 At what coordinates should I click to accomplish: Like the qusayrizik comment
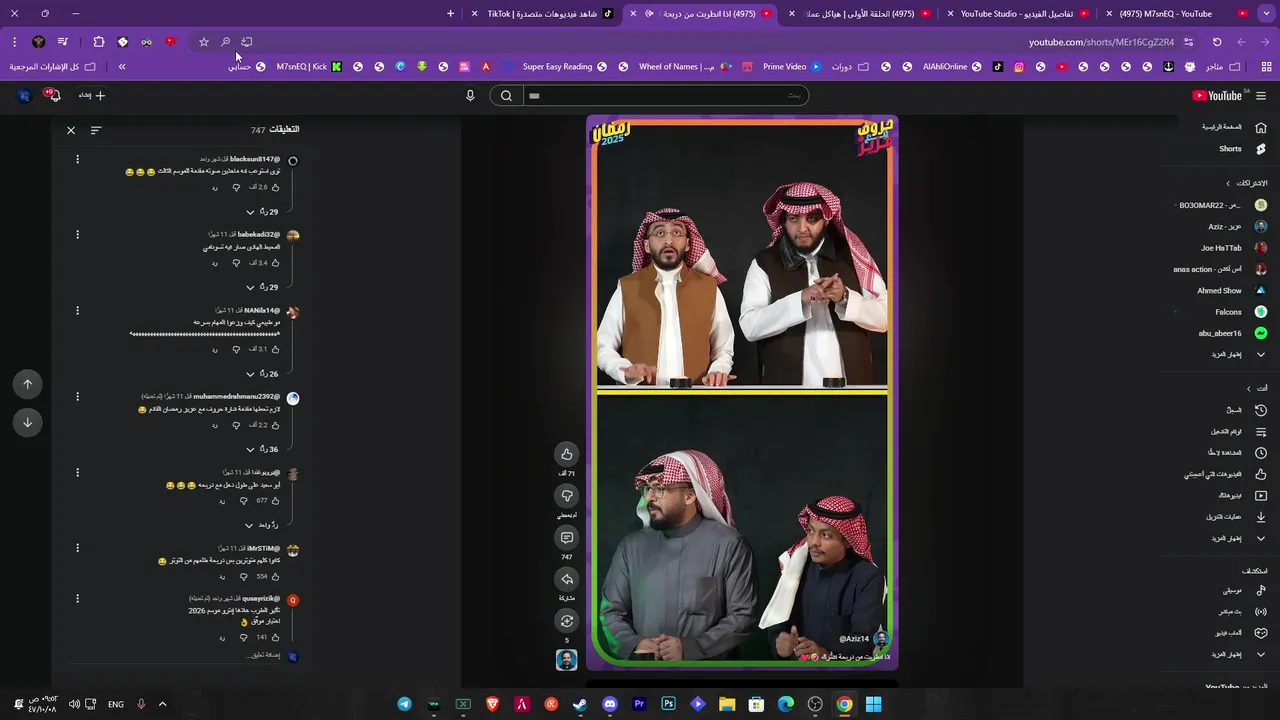click(275, 637)
